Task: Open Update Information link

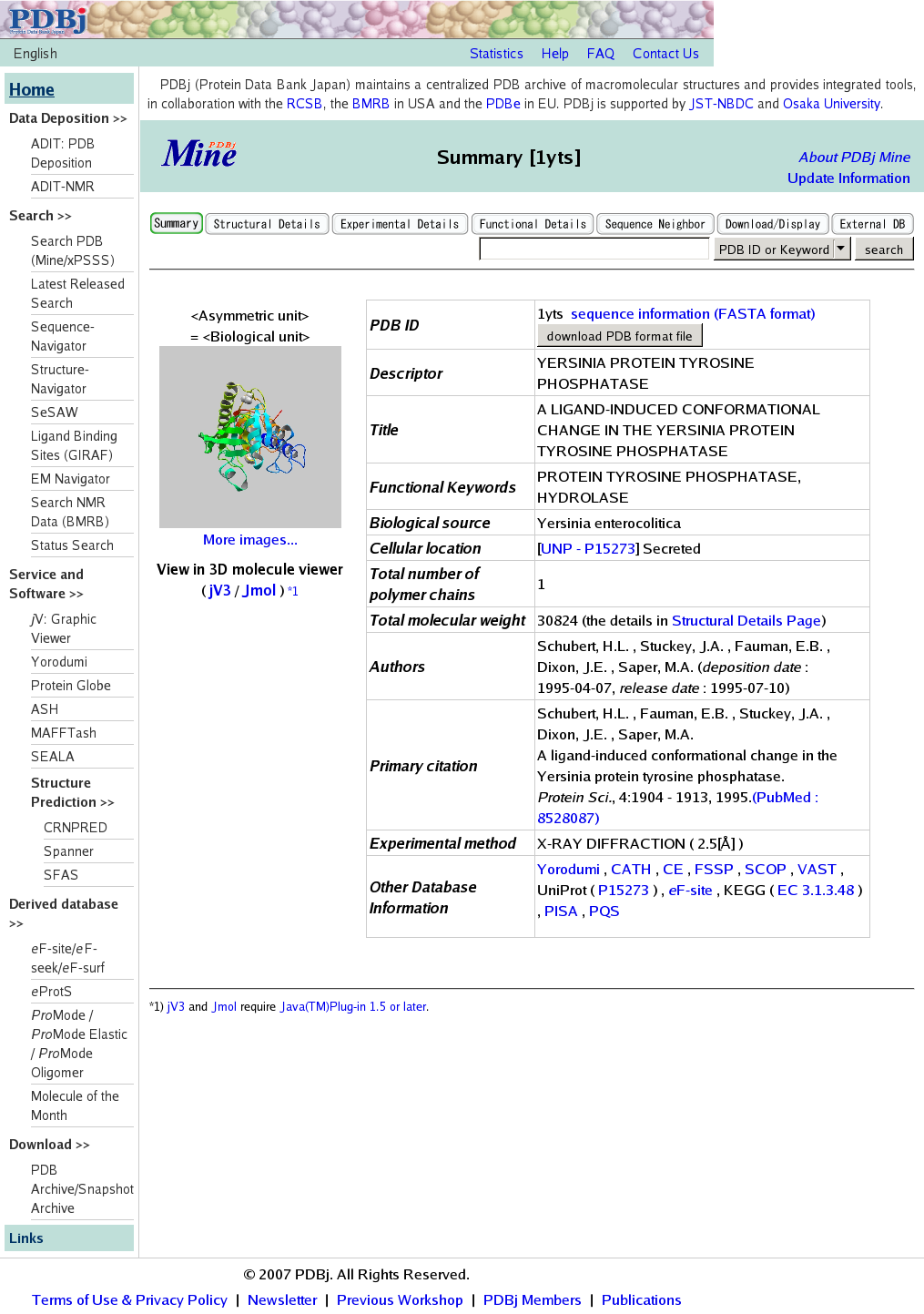Action: coord(848,178)
